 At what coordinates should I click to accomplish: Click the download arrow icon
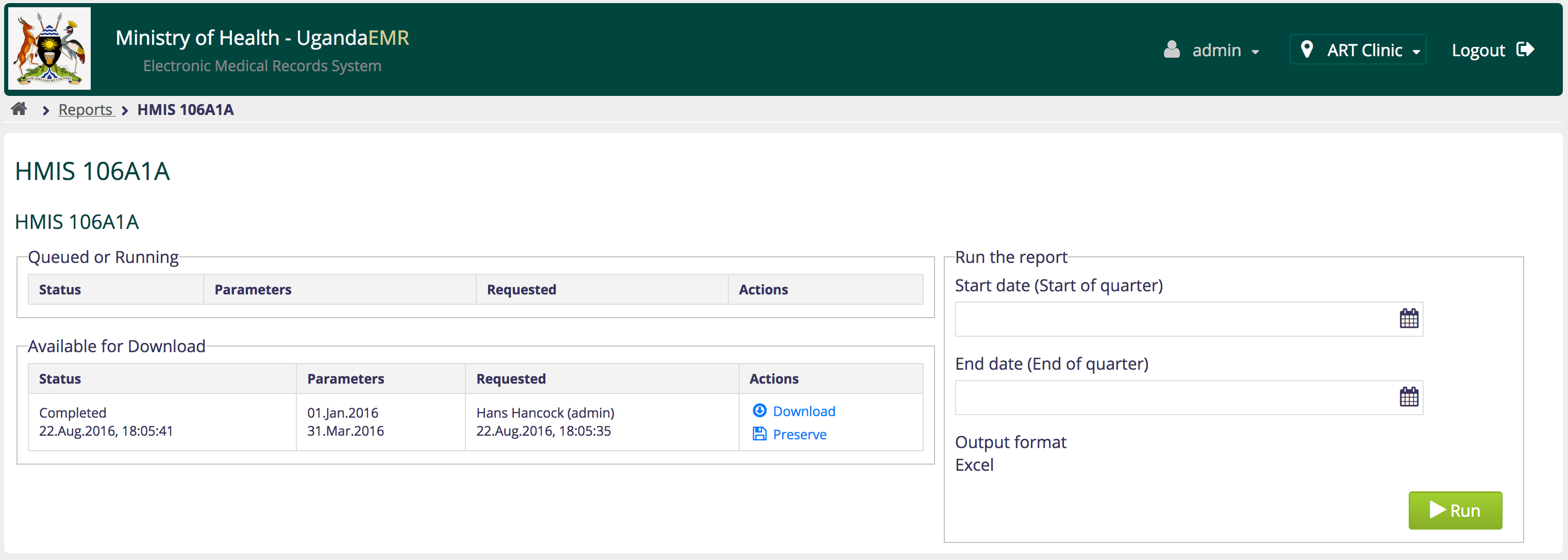click(759, 411)
